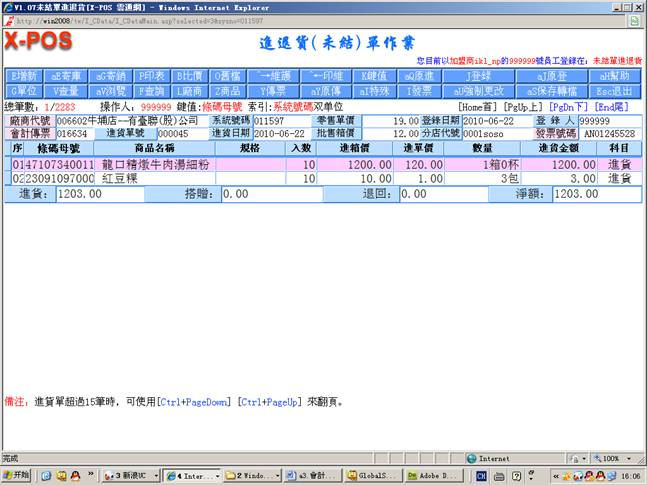Click Internet Explorer quick launch icon
The height and width of the screenshot is (485, 647).
click(45, 475)
